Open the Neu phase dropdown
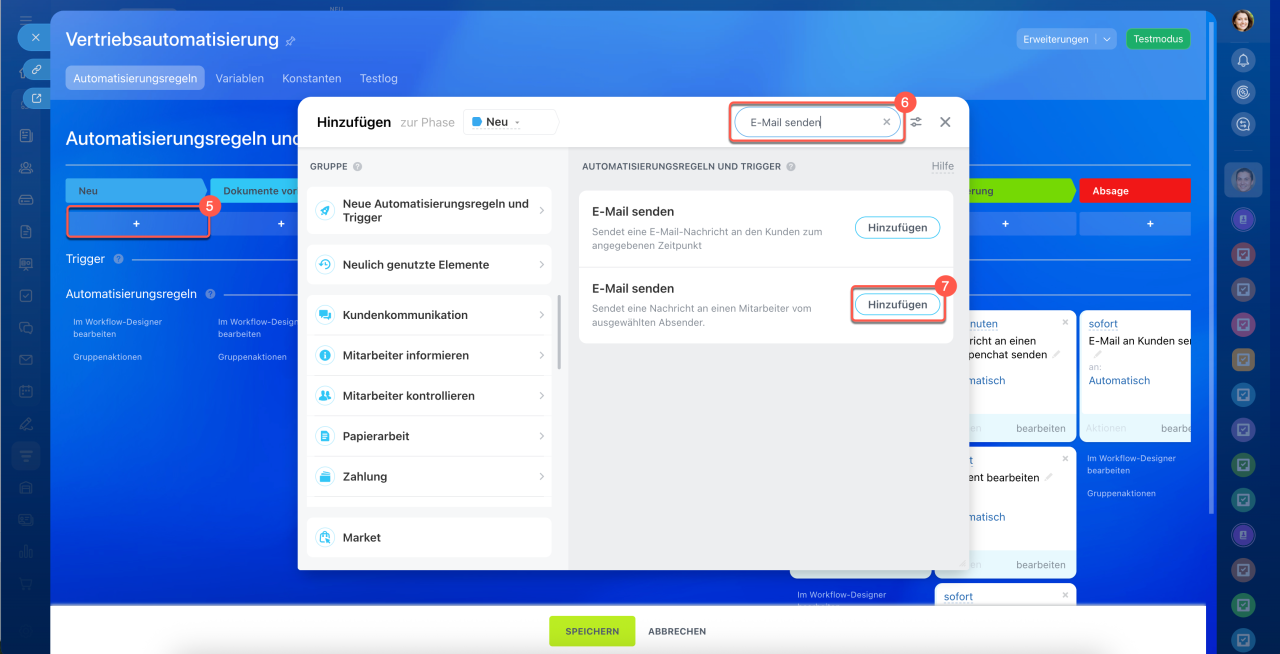 [510, 122]
